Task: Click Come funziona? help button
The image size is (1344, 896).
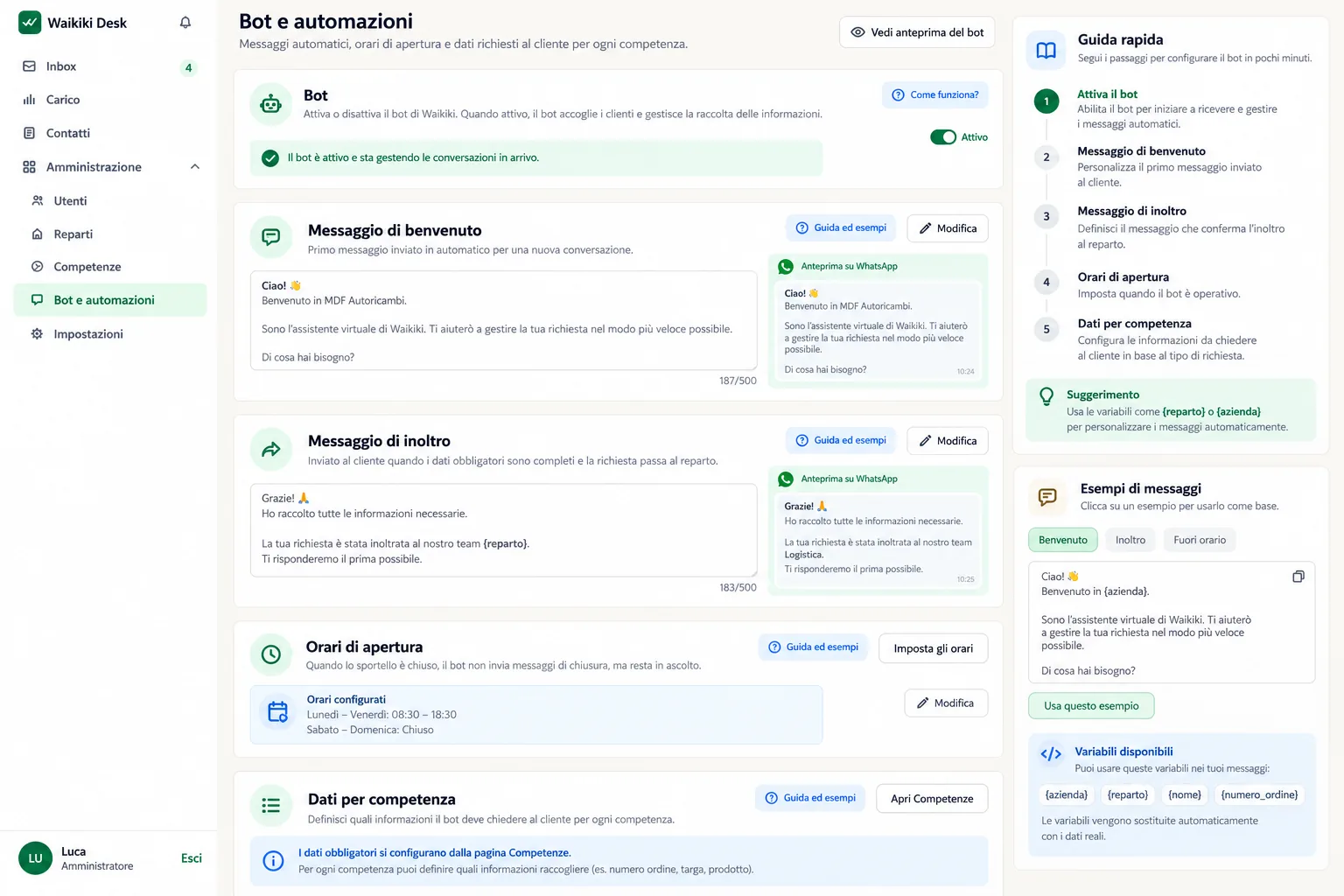Action: [935, 94]
